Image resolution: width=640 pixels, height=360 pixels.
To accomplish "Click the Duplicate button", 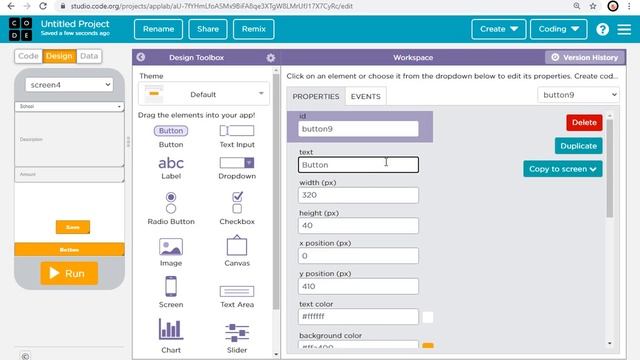I will tap(578, 146).
